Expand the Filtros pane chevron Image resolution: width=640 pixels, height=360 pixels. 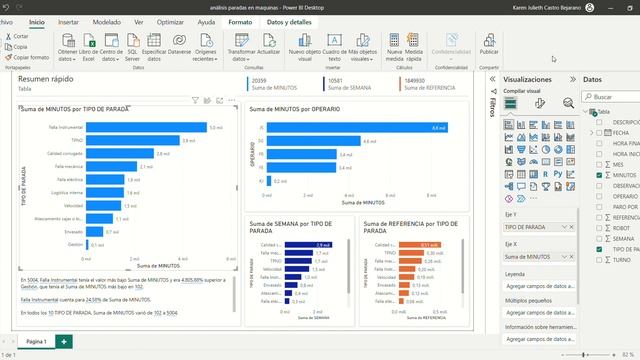click(x=493, y=79)
